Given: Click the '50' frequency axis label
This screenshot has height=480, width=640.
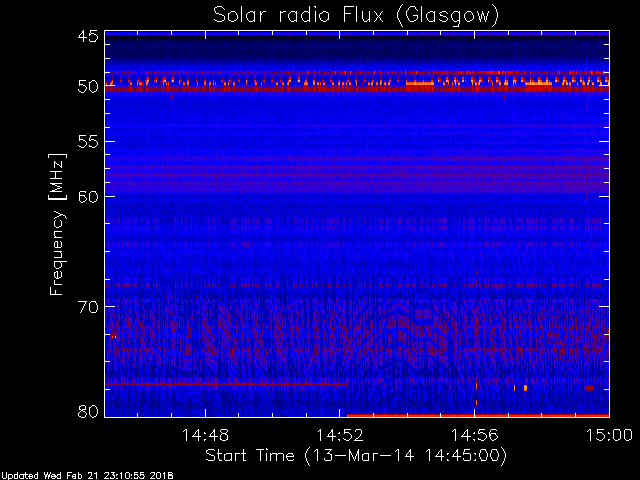Looking at the screenshot, I should tap(88, 87).
